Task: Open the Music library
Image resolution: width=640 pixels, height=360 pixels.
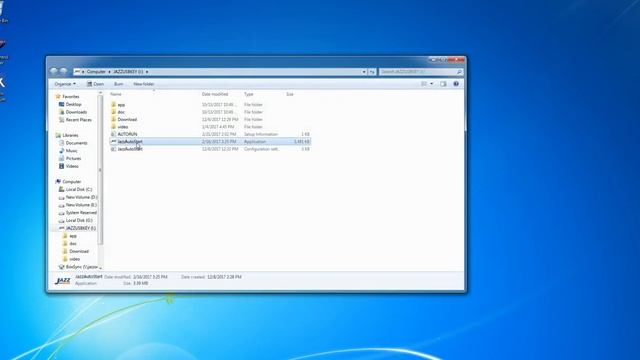Action: point(71,151)
